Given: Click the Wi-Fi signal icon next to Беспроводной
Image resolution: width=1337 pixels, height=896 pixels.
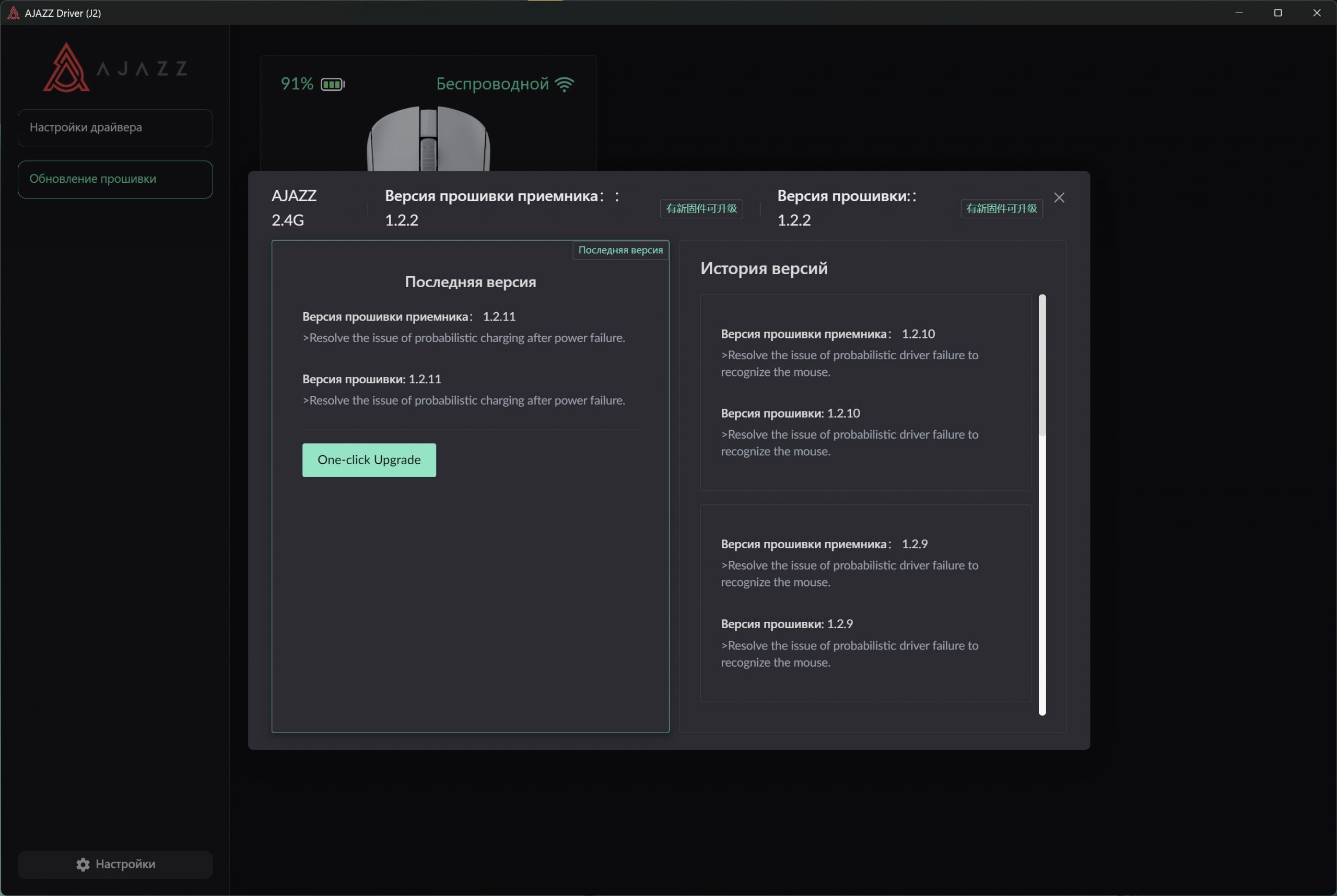Looking at the screenshot, I should [x=564, y=85].
